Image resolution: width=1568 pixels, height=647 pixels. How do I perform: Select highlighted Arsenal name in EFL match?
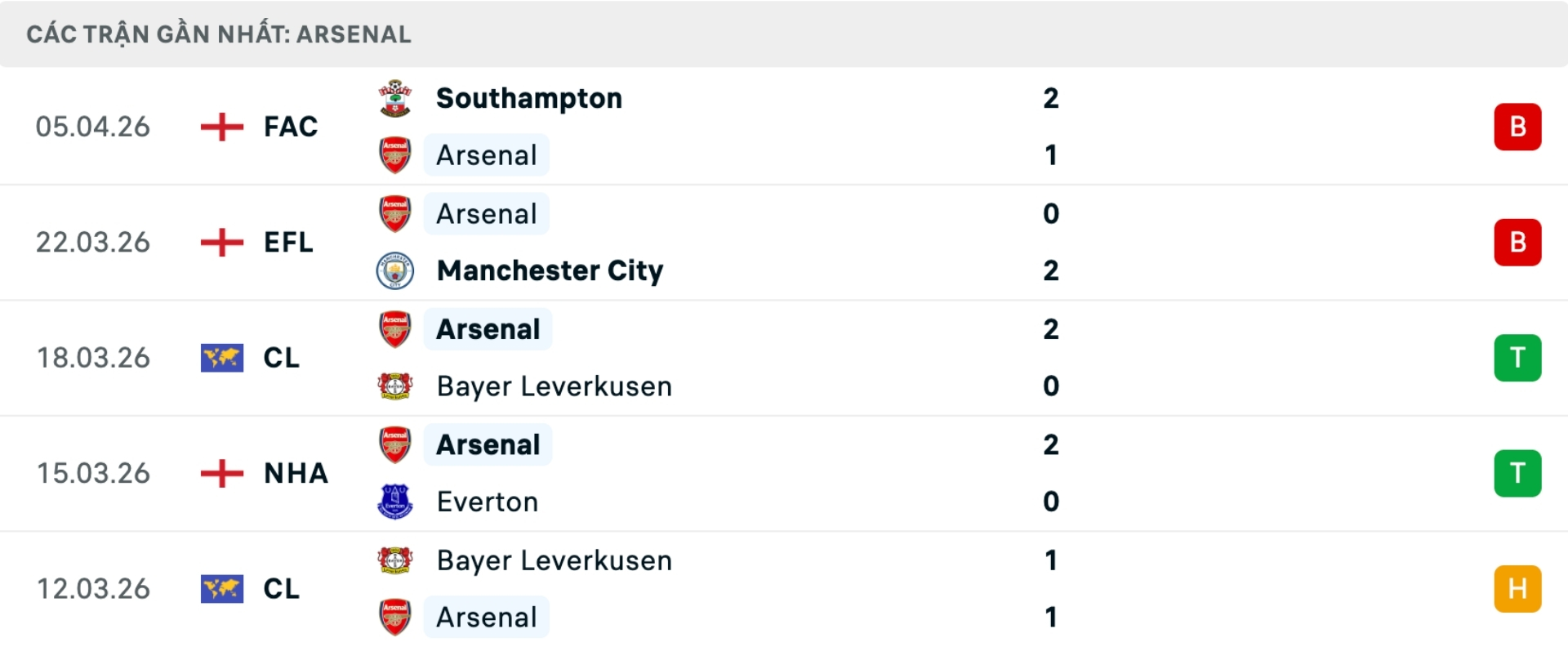click(487, 214)
